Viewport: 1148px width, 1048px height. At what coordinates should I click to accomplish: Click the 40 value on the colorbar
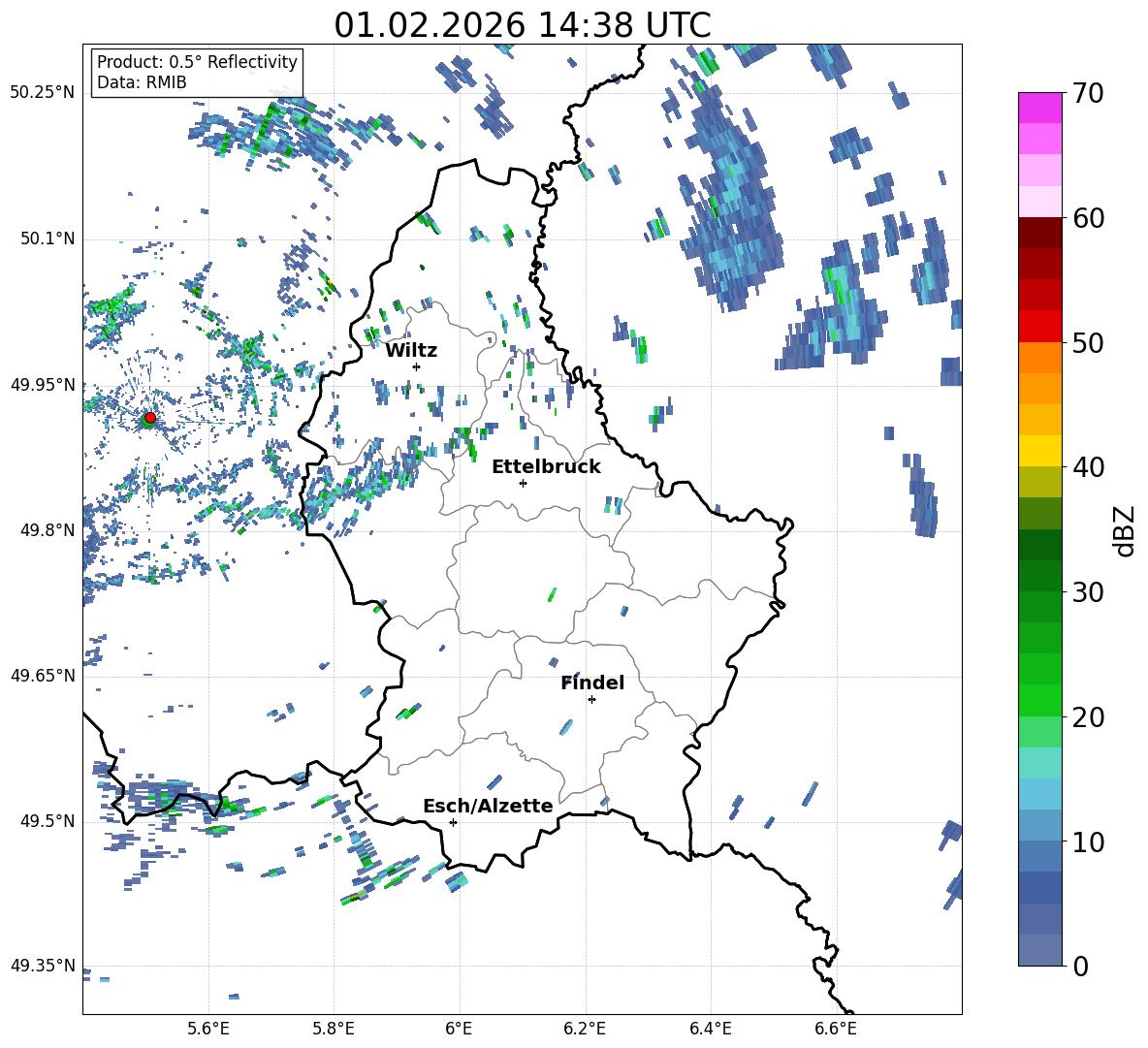pos(1088,467)
